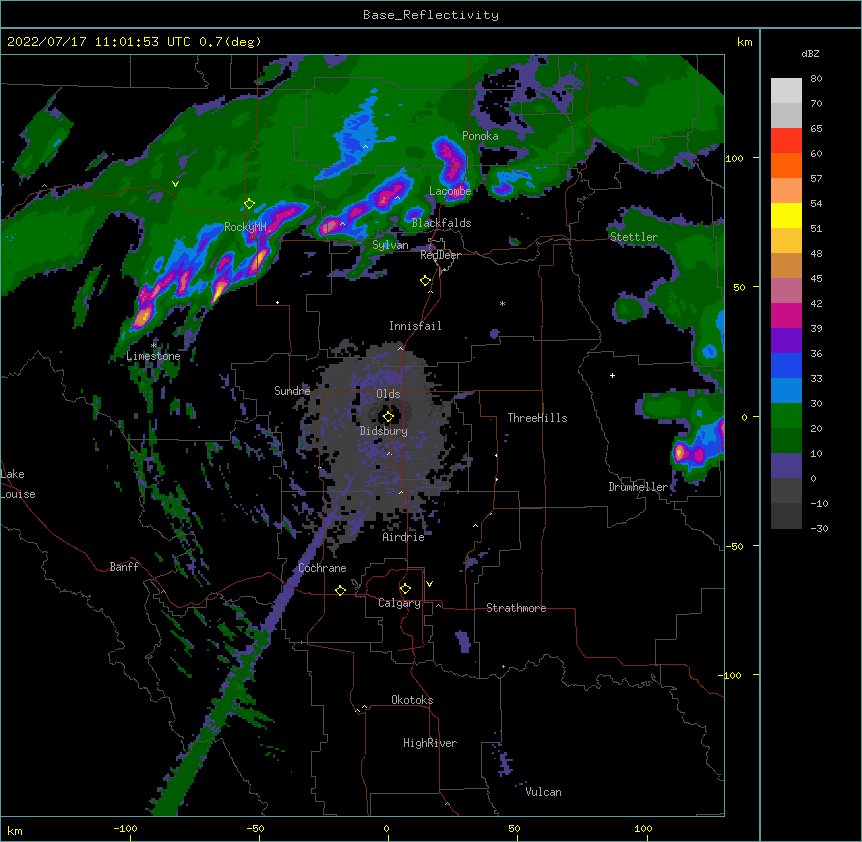Pick the magenta 42 dBZ legend color
Viewport: 862px width, 842px height.
[x=786, y=315]
